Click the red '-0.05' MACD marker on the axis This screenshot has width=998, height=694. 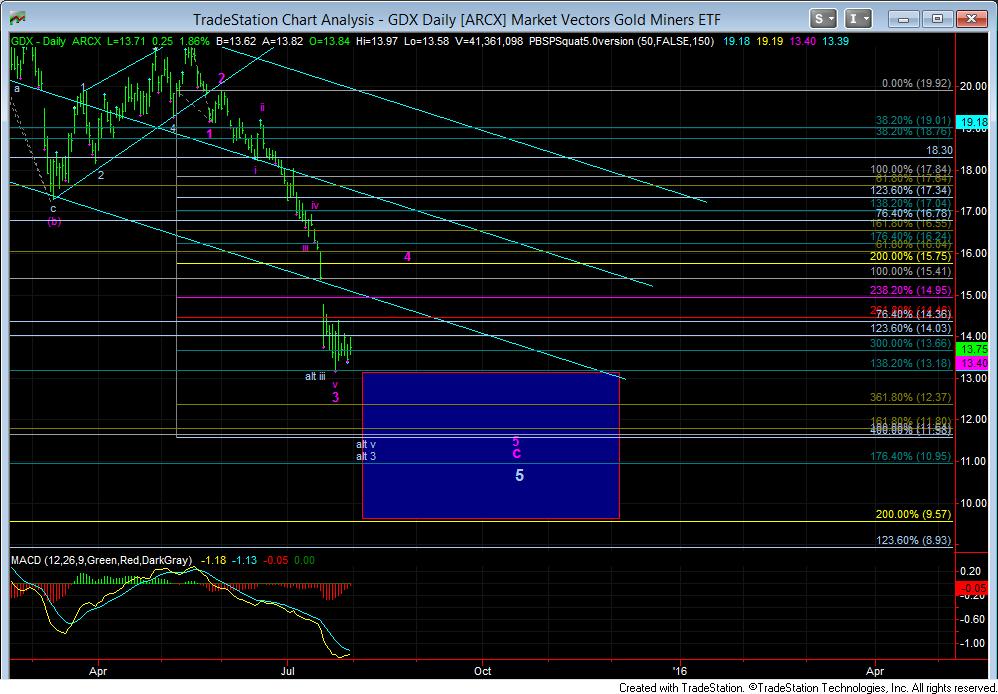pyautogui.click(x=974, y=588)
